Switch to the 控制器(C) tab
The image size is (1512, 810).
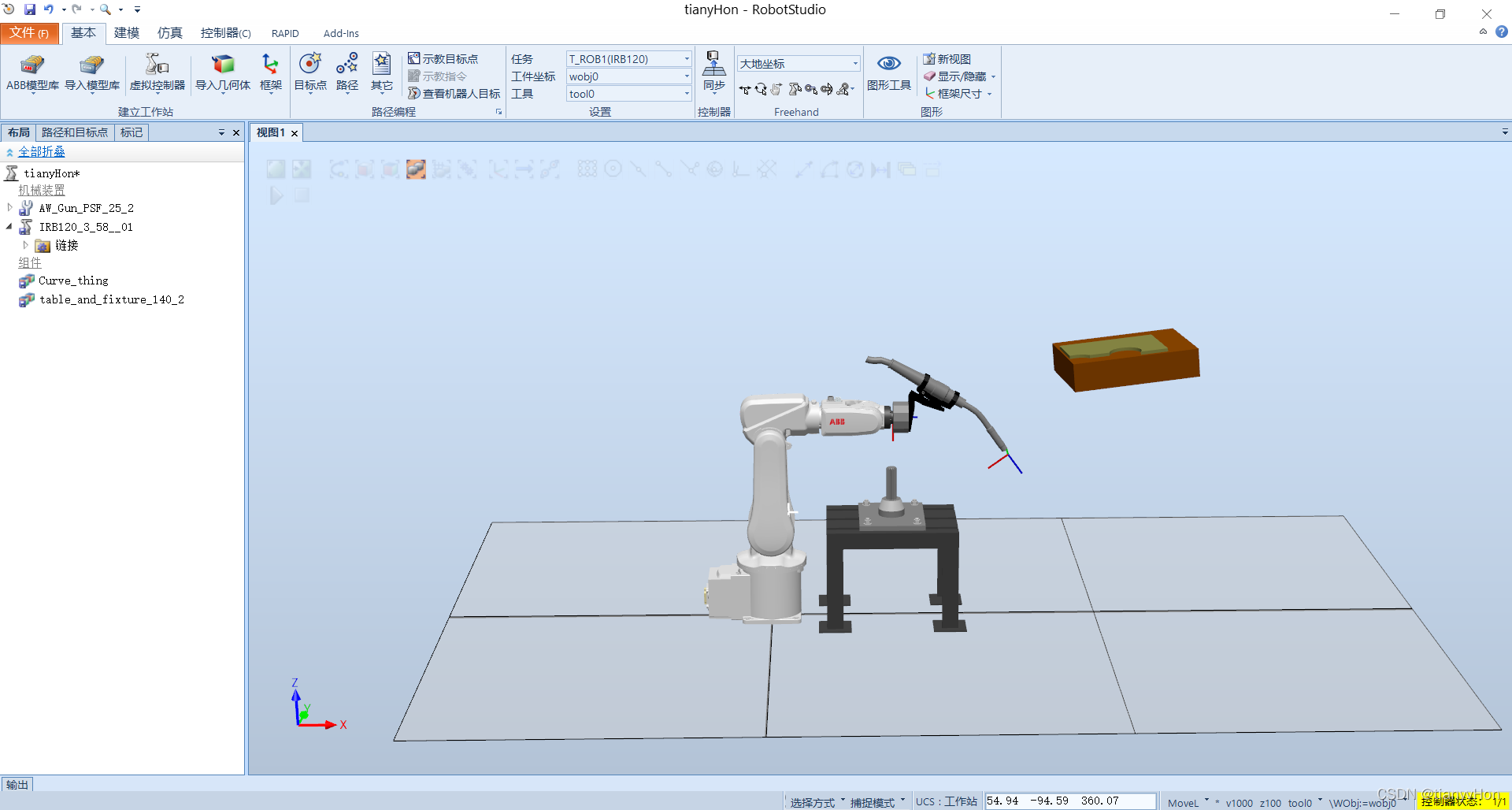(225, 33)
